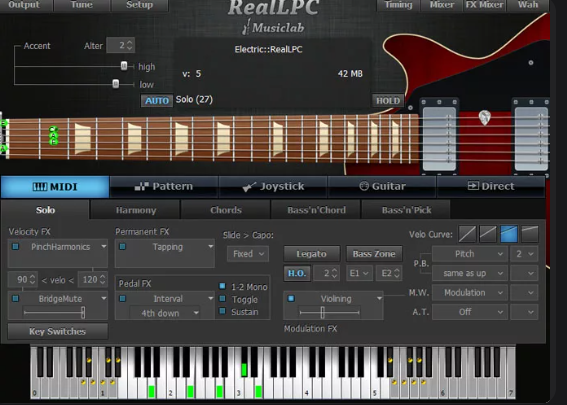Open the Fixed Slide Capo dropdown
The width and height of the screenshot is (567, 405).
[x=248, y=254]
